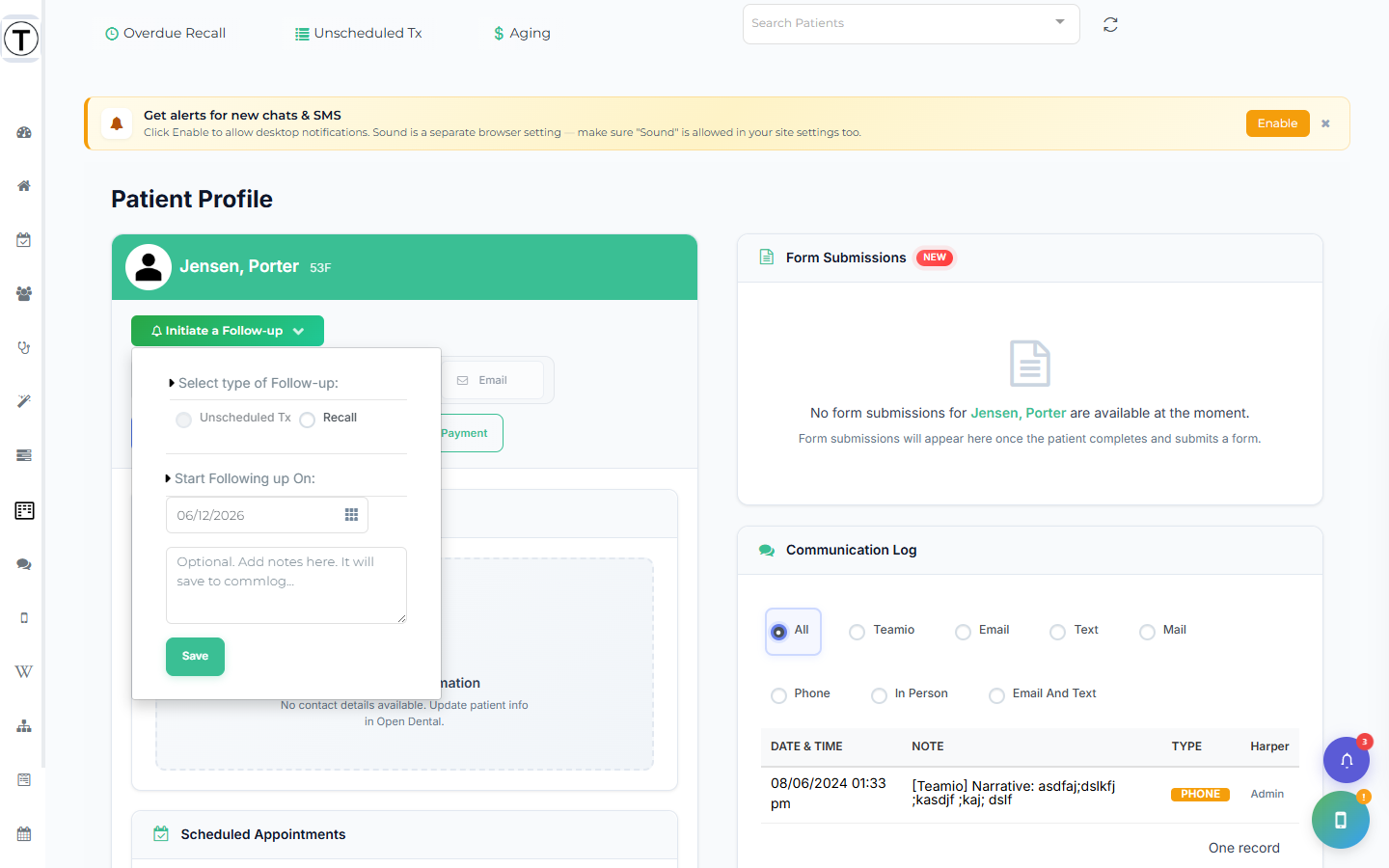
Task: Open the green mobile phone floating button
Action: pyautogui.click(x=1341, y=820)
